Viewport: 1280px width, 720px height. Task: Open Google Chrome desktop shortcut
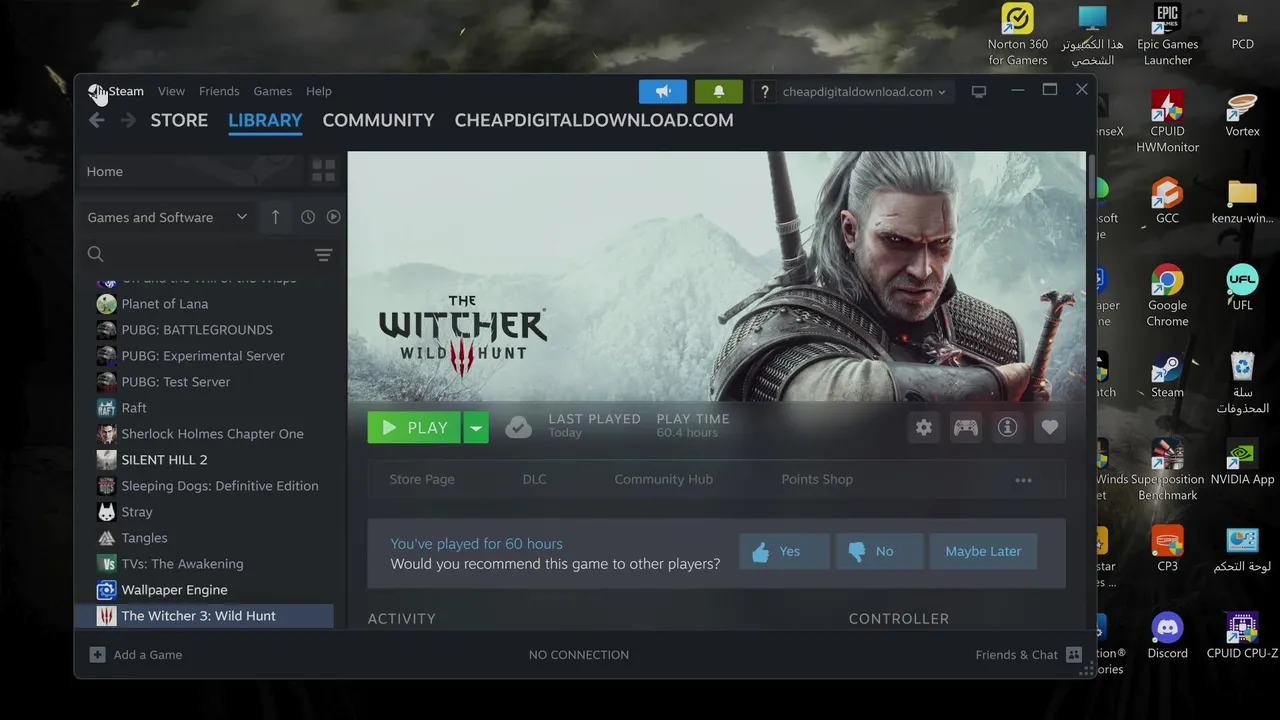click(x=1167, y=296)
